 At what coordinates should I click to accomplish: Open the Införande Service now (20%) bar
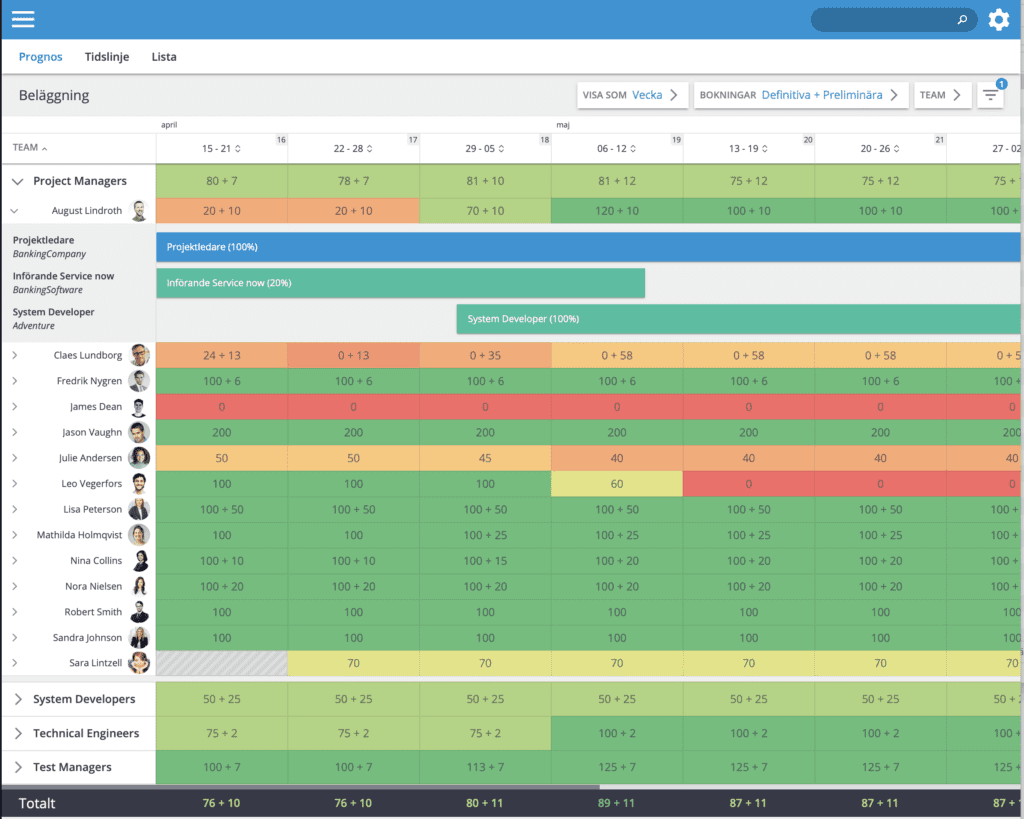400,283
